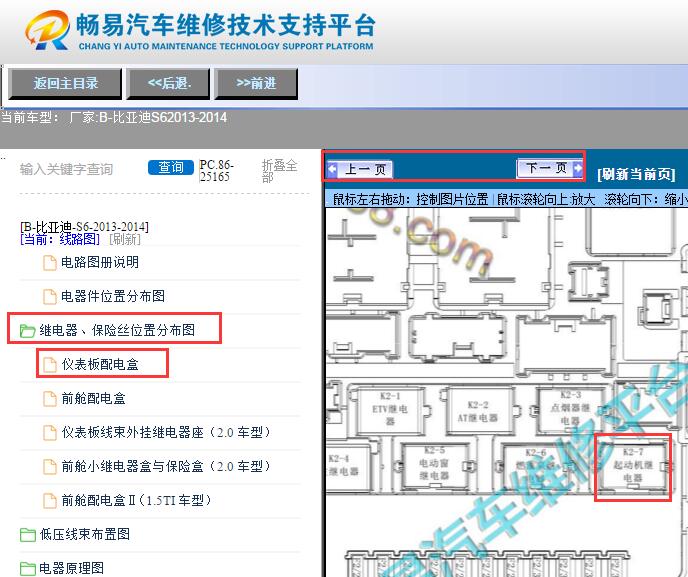Click the page icon beside 前舱小继电器盒与保险盒
688x577 pixels.
pyautogui.click(x=50, y=466)
